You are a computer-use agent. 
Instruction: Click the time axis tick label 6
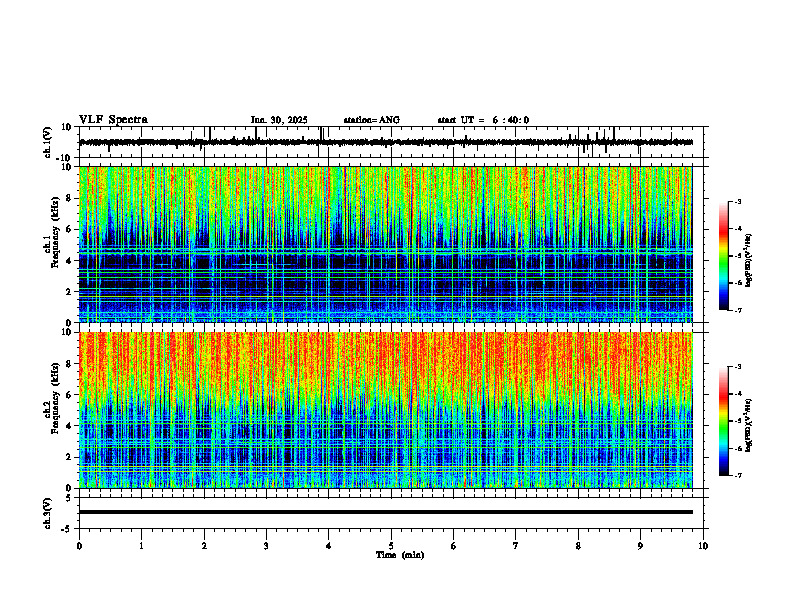454,546
